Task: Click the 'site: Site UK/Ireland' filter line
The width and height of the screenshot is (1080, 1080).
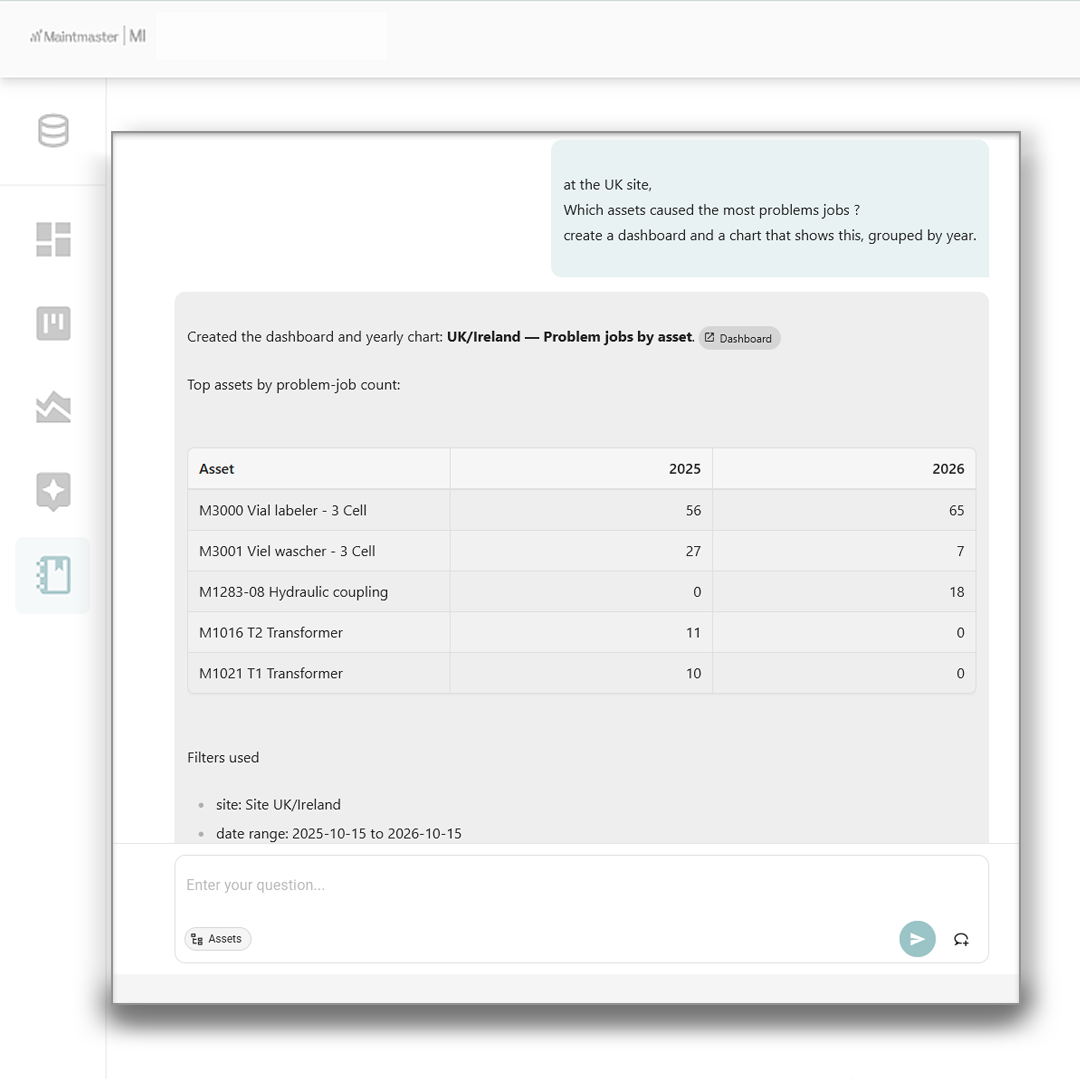Action: 278,804
